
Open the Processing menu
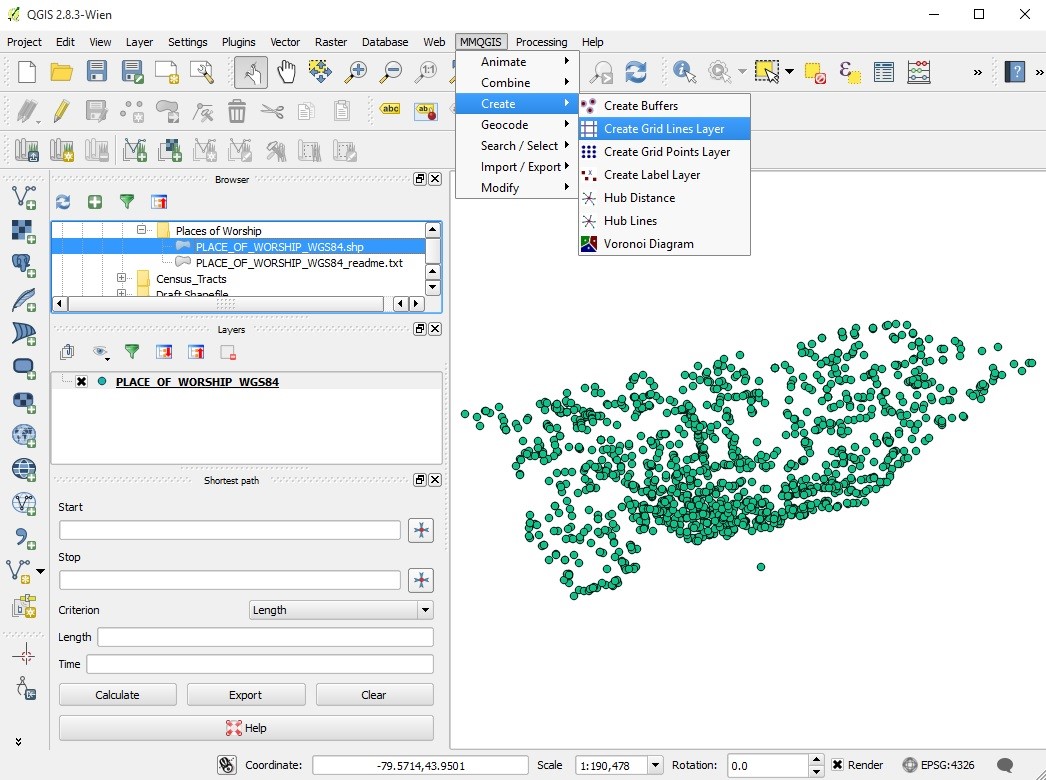(542, 42)
